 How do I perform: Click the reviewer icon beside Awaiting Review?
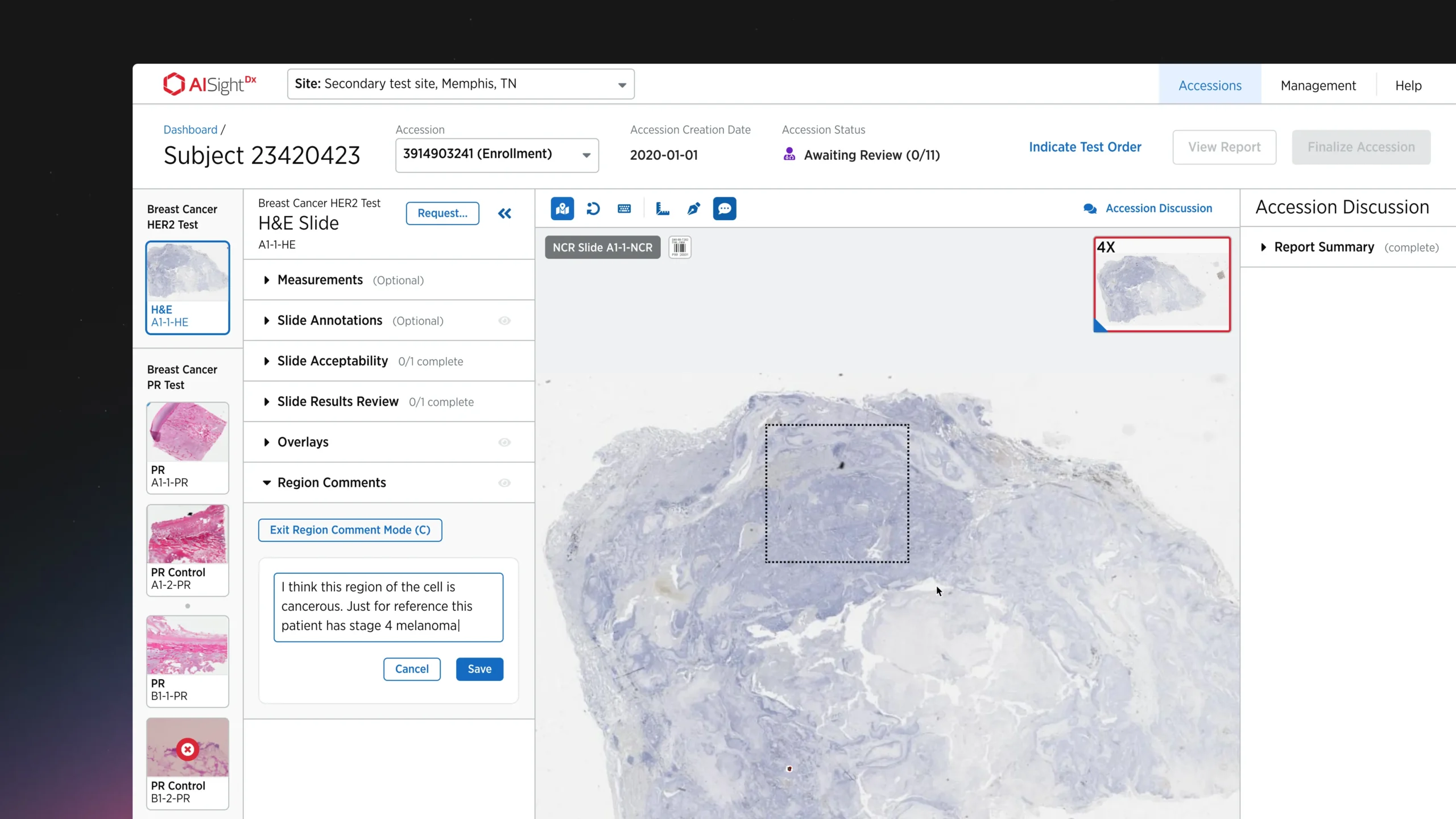(x=789, y=154)
